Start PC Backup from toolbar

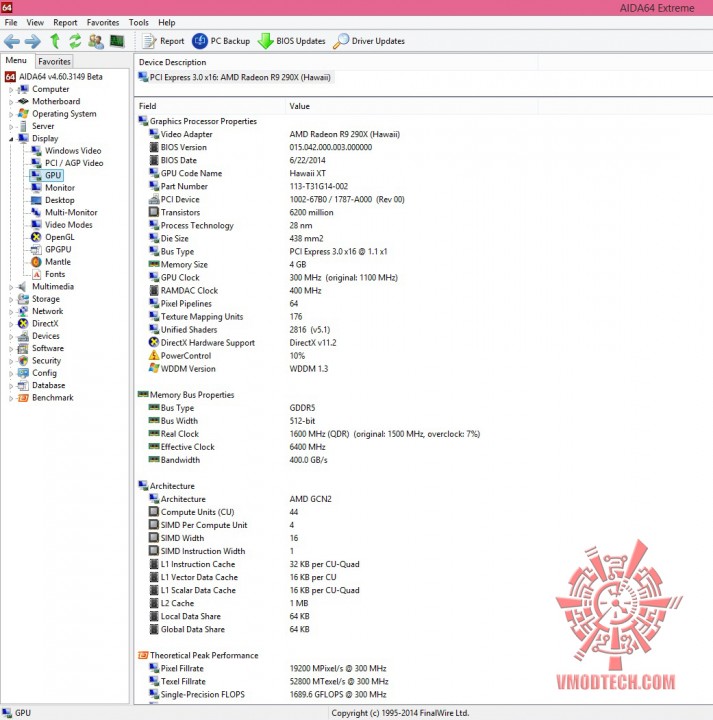(x=221, y=41)
